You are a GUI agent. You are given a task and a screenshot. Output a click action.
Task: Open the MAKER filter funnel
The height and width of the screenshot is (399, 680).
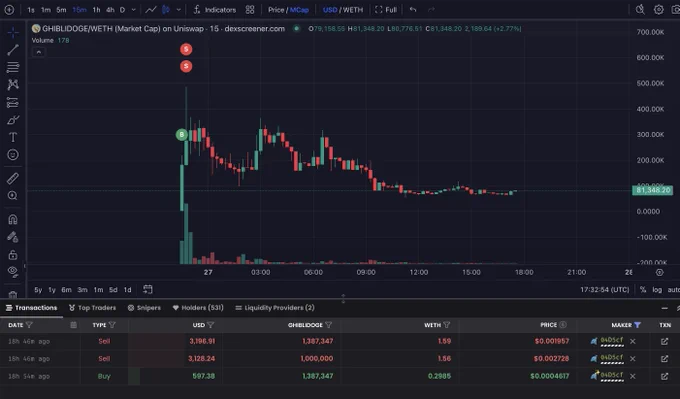[637, 325]
